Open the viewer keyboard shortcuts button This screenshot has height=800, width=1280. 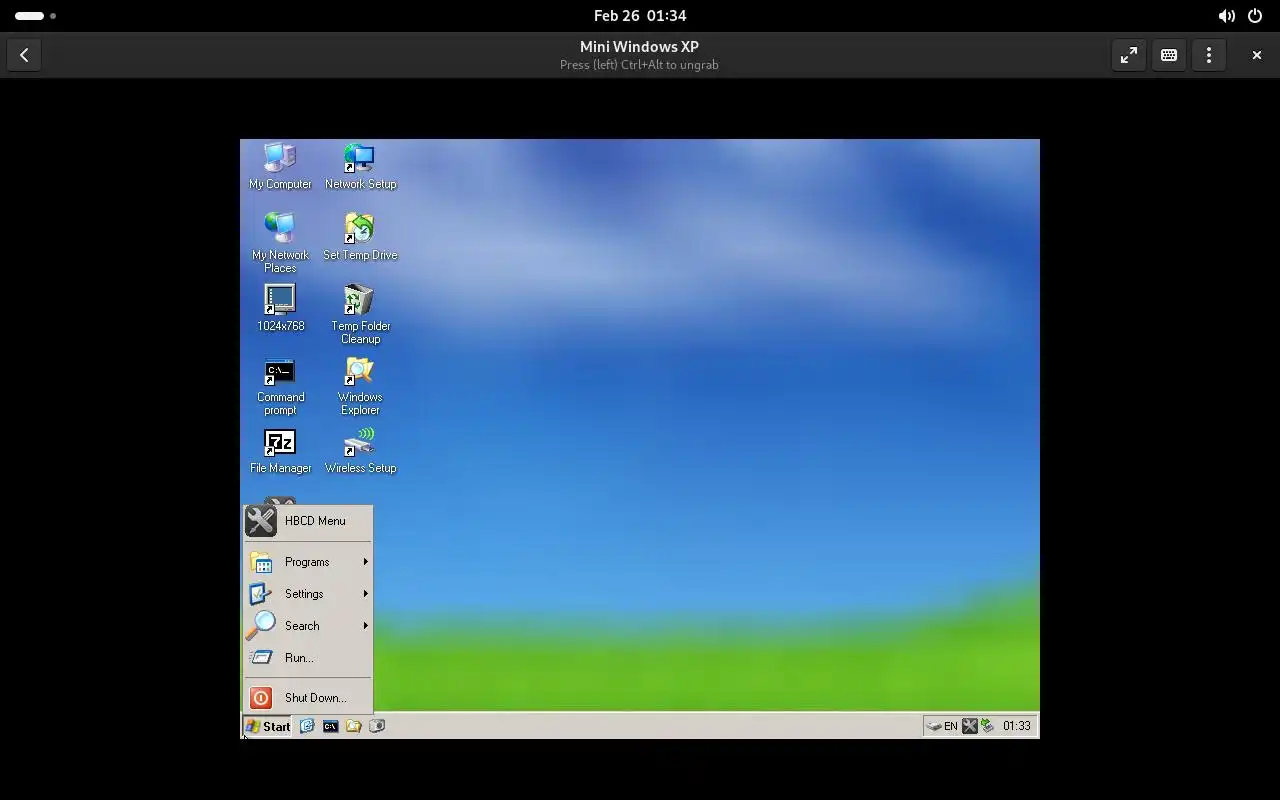point(1168,55)
